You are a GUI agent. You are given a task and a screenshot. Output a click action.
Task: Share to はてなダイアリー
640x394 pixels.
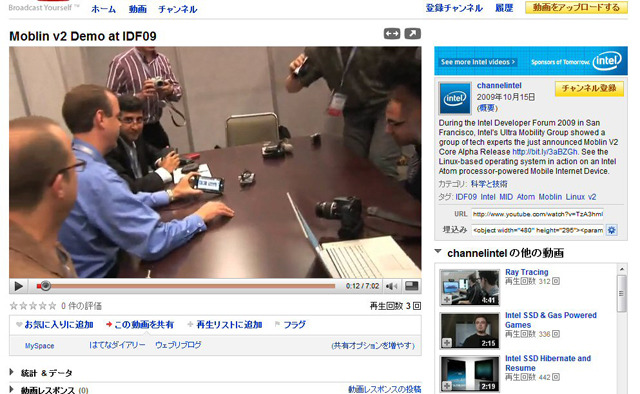[x=117, y=345]
